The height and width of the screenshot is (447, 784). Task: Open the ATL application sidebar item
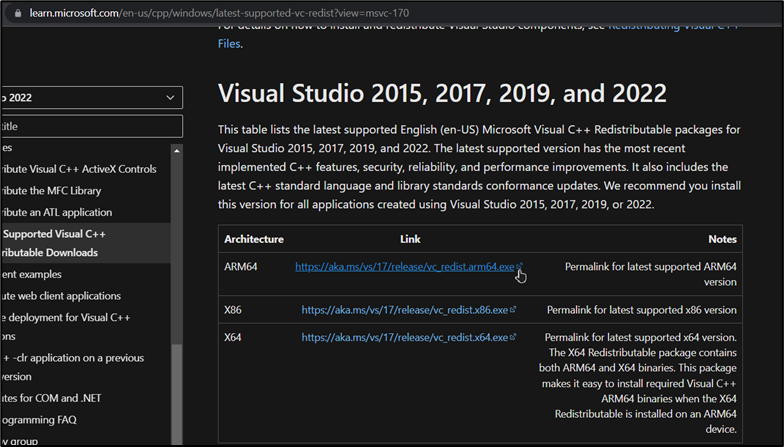pyautogui.click(x=56, y=212)
